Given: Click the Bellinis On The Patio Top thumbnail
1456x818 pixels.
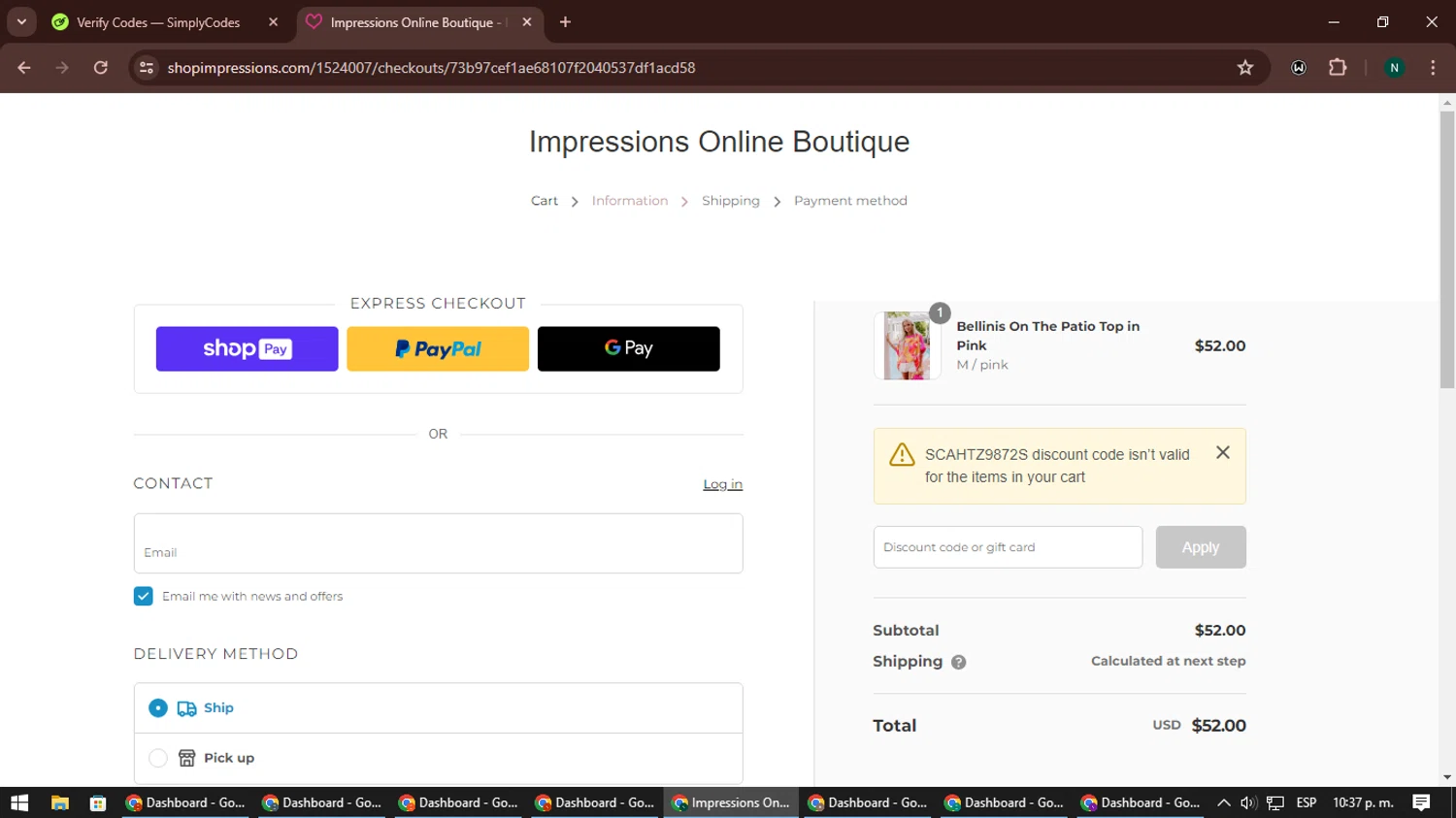Looking at the screenshot, I should coord(907,345).
